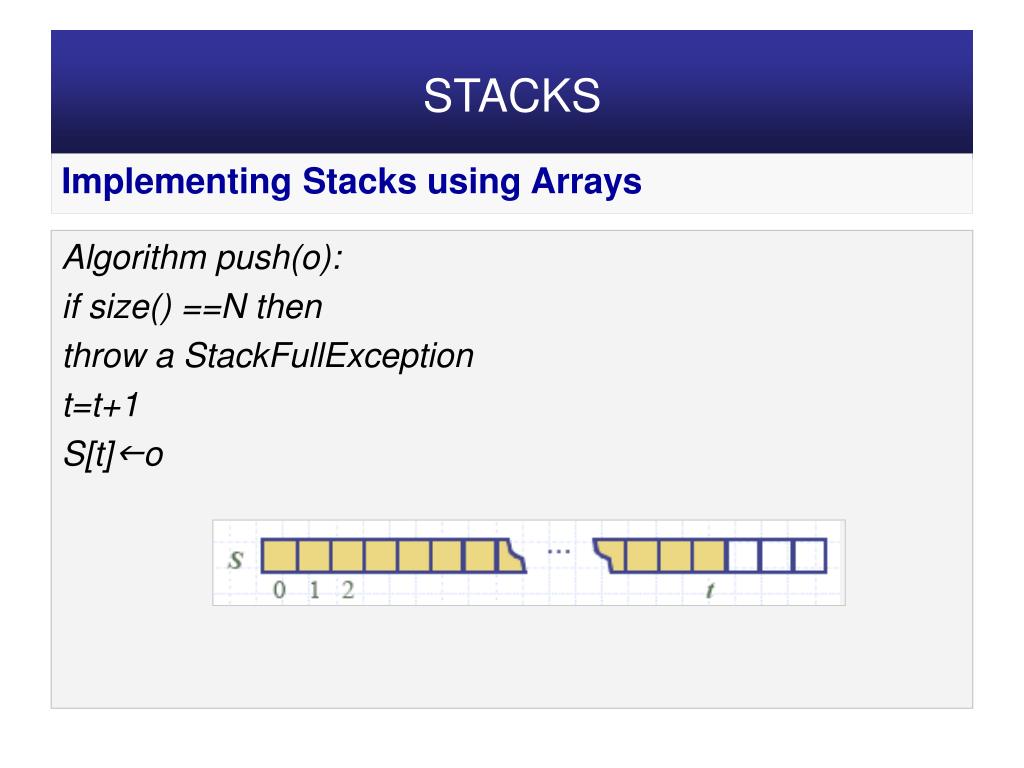Viewport: 1024px width, 768px height.
Task: Click the index label 0 under the array
Action: (280, 590)
